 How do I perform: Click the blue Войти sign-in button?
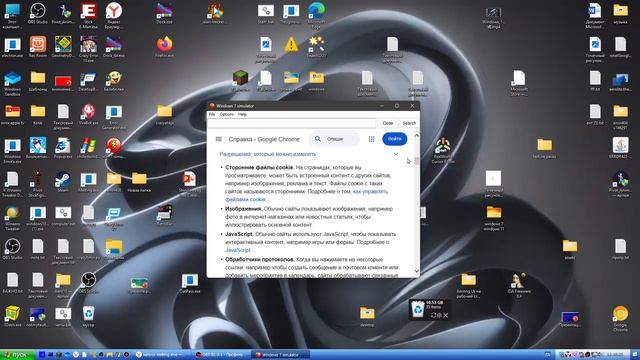click(395, 139)
